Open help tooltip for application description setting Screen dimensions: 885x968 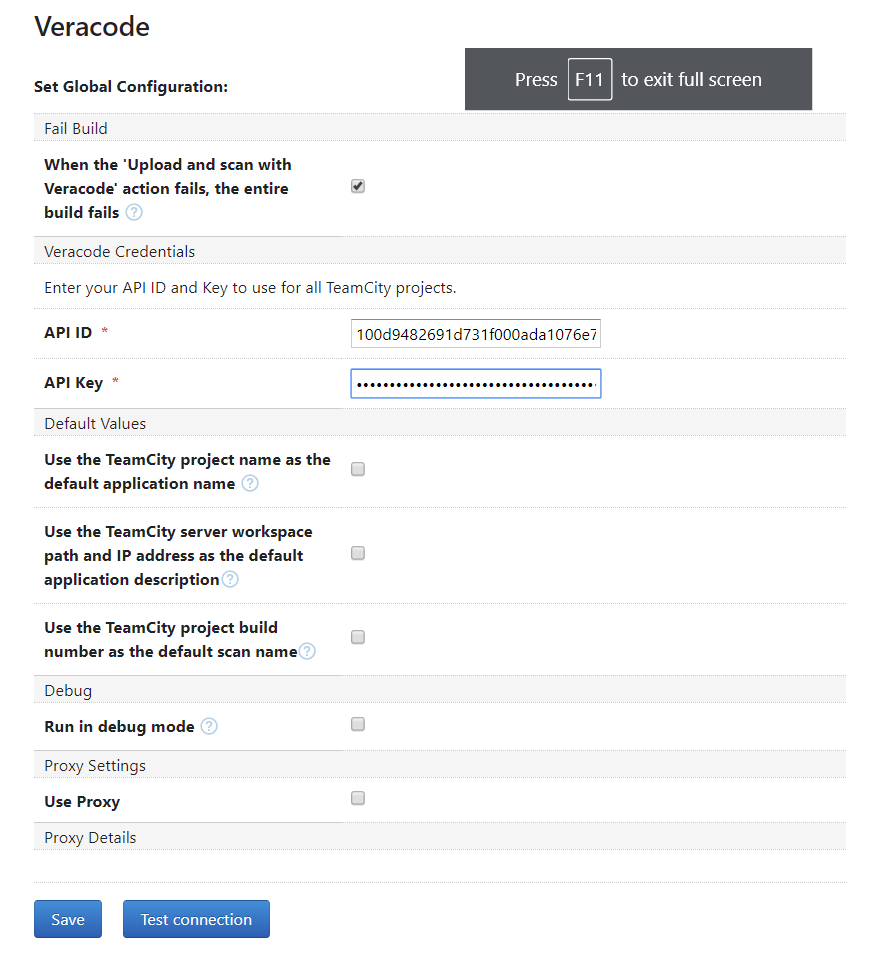[x=229, y=581]
